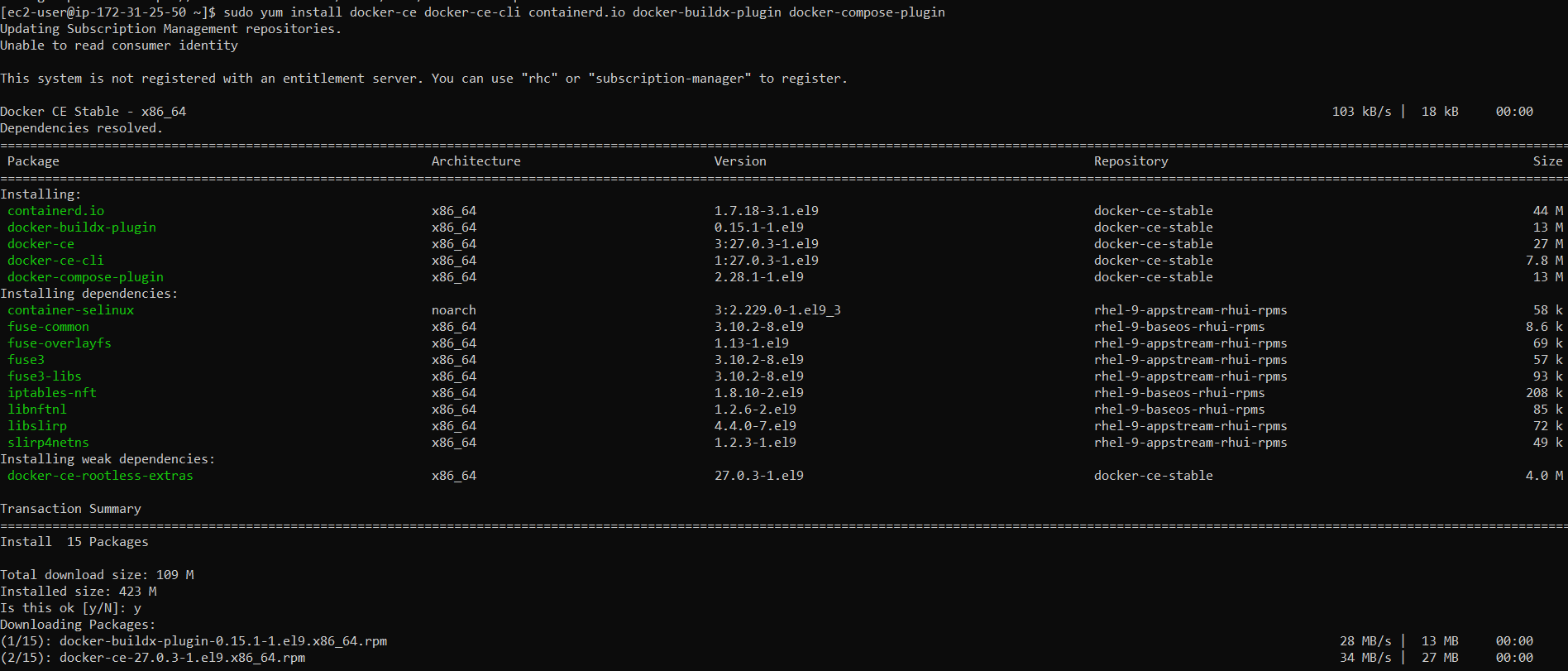Click the 'Installing dependencies:' heading
This screenshot has height=671, width=1568.
88,294
